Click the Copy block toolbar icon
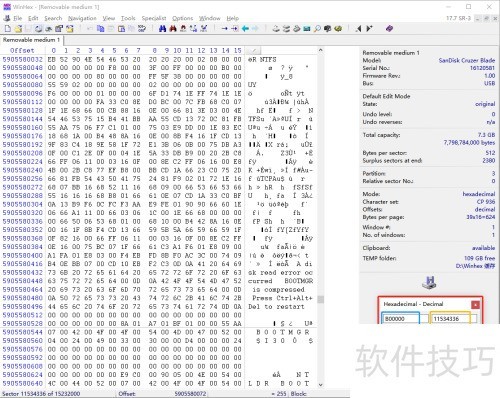 (x=100, y=29)
